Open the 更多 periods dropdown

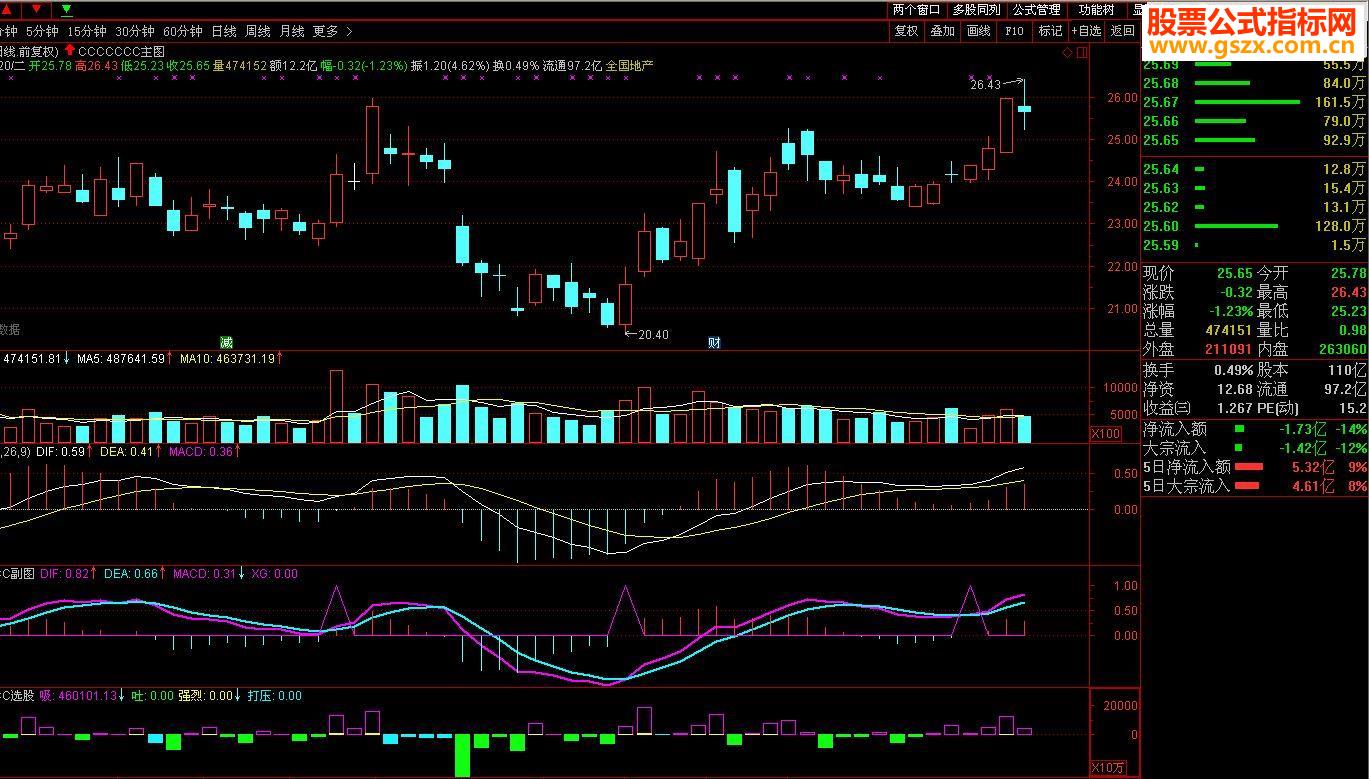point(326,31)
